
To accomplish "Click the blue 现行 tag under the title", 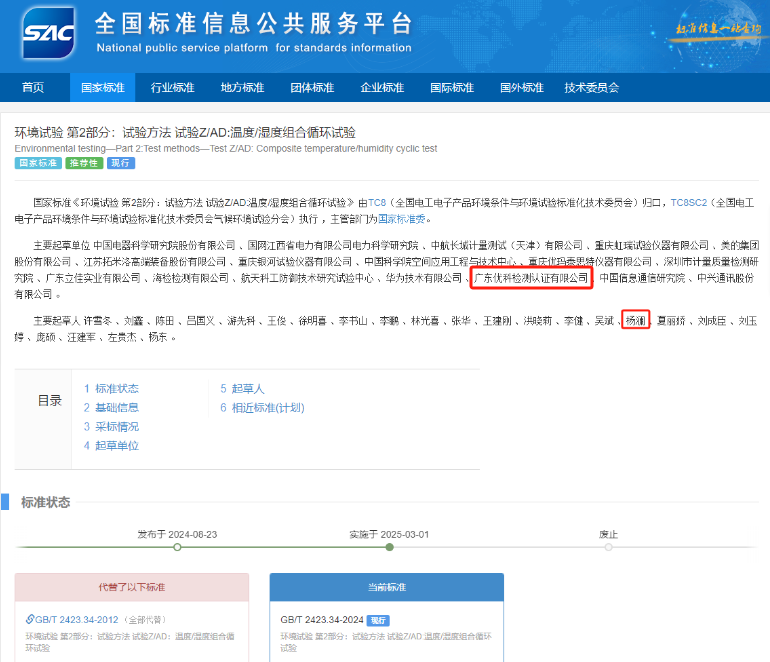I will point(120,163).
